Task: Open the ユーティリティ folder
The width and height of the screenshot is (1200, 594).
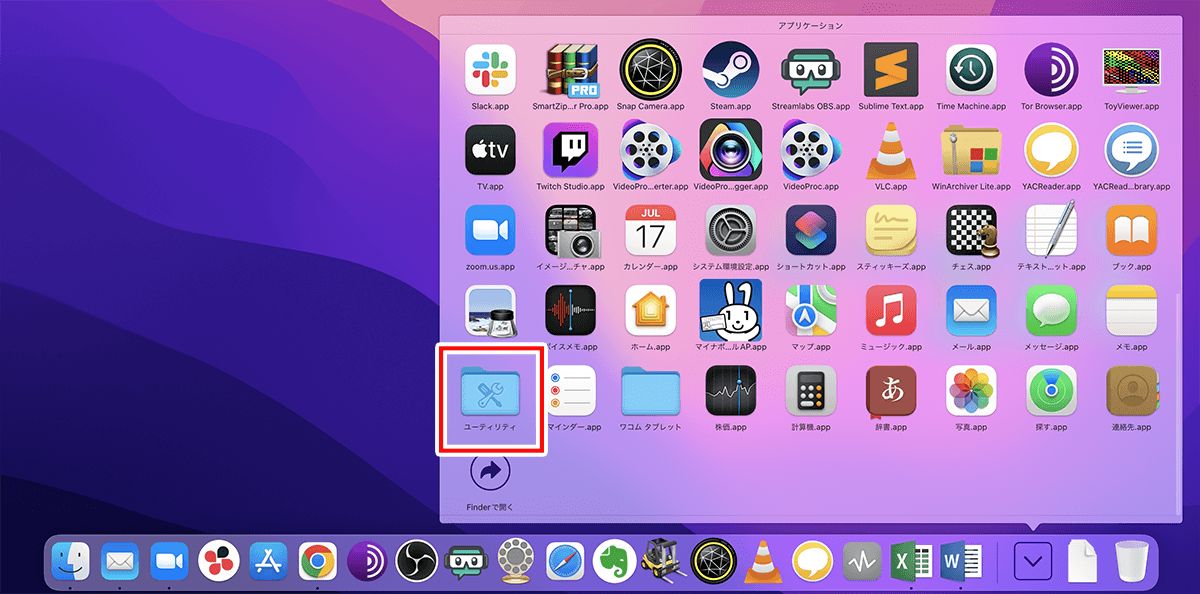Action: (490, 392)
